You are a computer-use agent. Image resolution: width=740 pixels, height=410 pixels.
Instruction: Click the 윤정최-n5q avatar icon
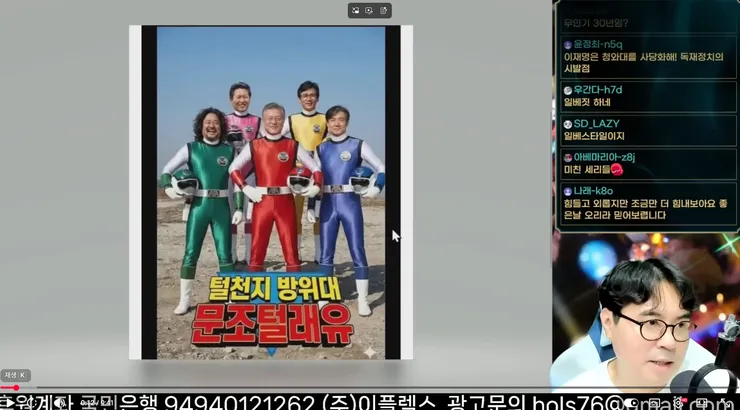tap(568, 45)
